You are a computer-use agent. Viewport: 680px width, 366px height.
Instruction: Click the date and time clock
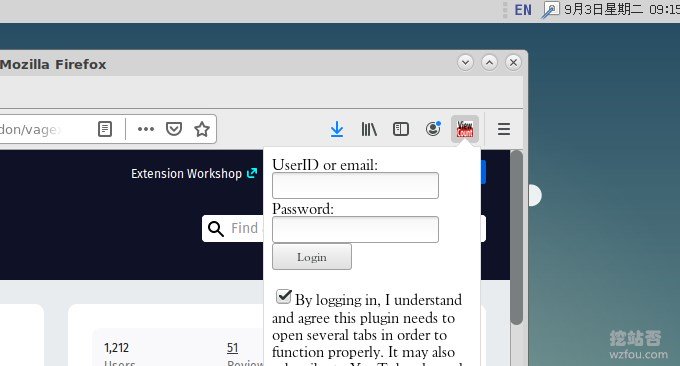click(x=622, y=10)
